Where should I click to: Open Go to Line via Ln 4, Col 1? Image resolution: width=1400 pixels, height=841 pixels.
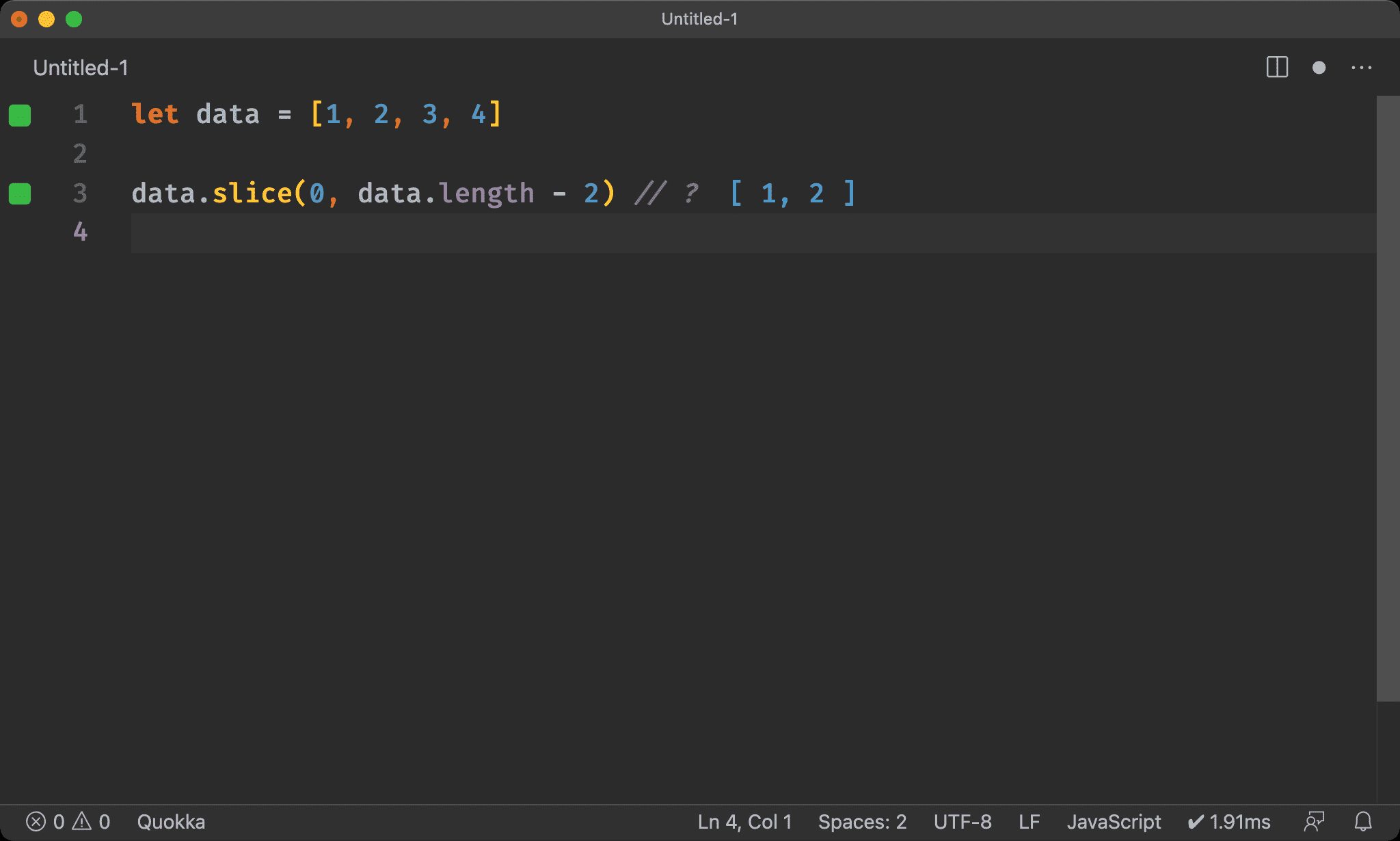point(744,821)
